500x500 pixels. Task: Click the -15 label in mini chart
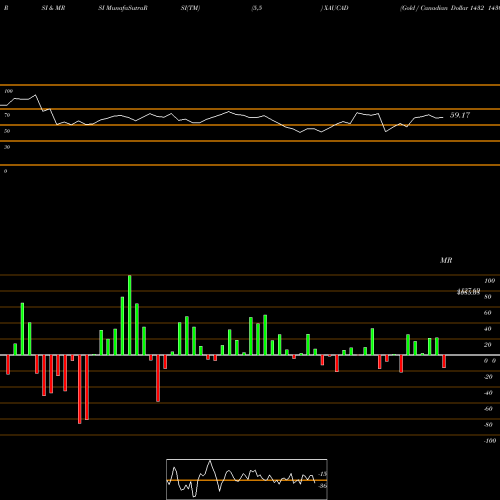click(323, 474)
